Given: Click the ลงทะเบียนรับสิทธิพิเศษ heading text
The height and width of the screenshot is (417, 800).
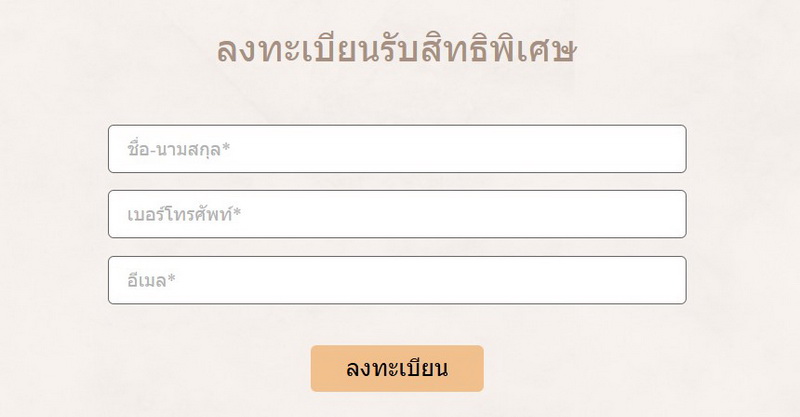Looking at the screenshot, I should point(397,50).
